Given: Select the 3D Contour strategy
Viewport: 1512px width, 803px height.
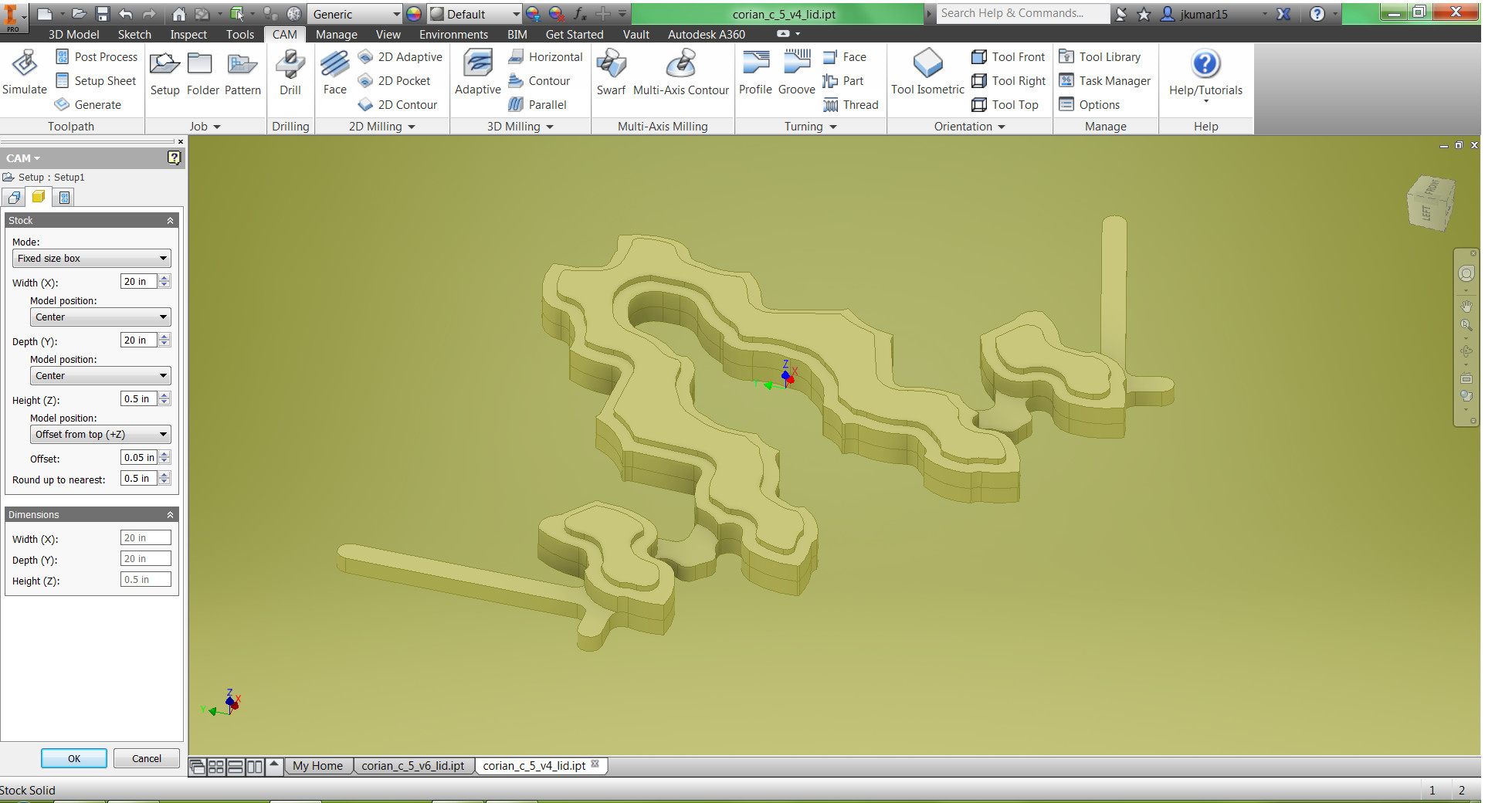Looking at the screenshot, I should click(539, 81).
